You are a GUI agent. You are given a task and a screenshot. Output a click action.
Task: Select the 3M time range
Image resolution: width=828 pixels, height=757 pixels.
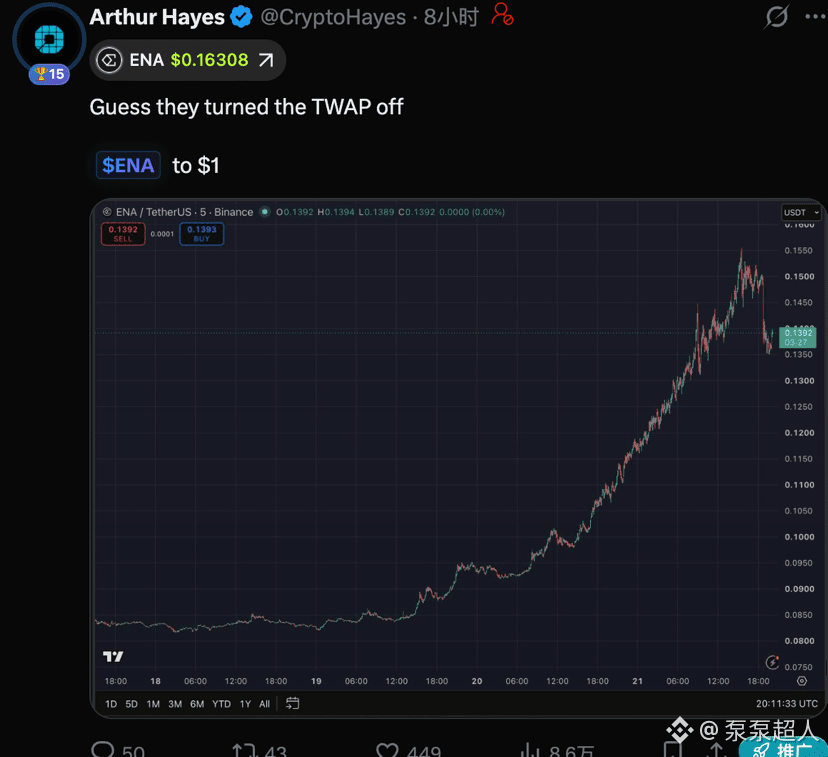175,704
